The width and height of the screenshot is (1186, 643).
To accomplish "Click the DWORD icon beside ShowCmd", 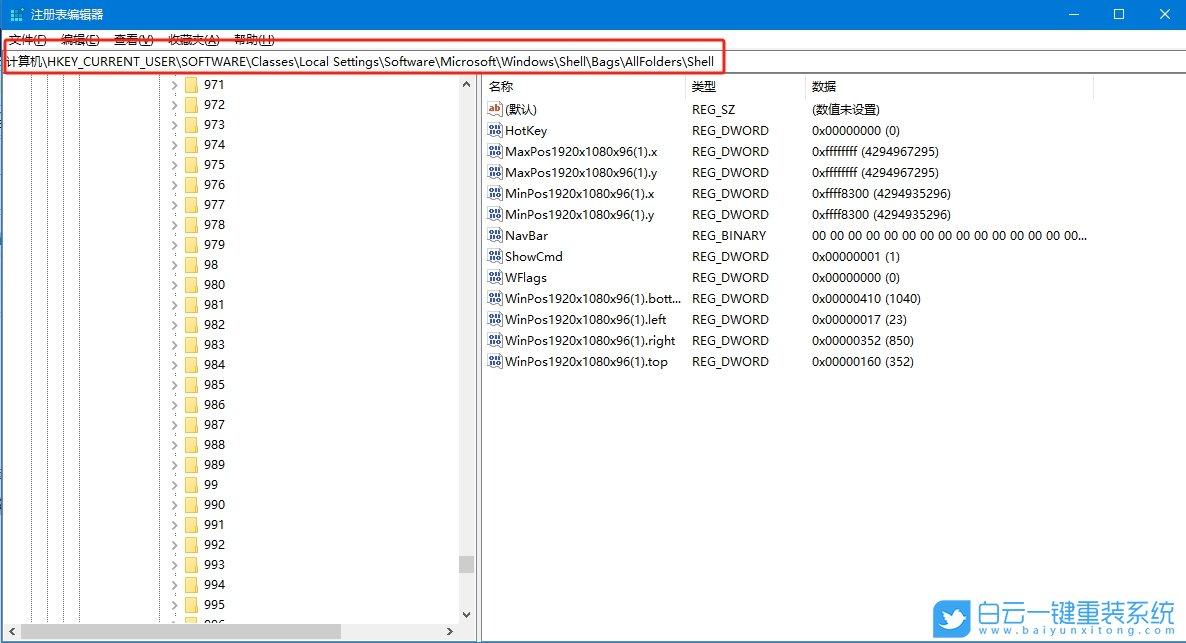I will click(x=495, y=256).
